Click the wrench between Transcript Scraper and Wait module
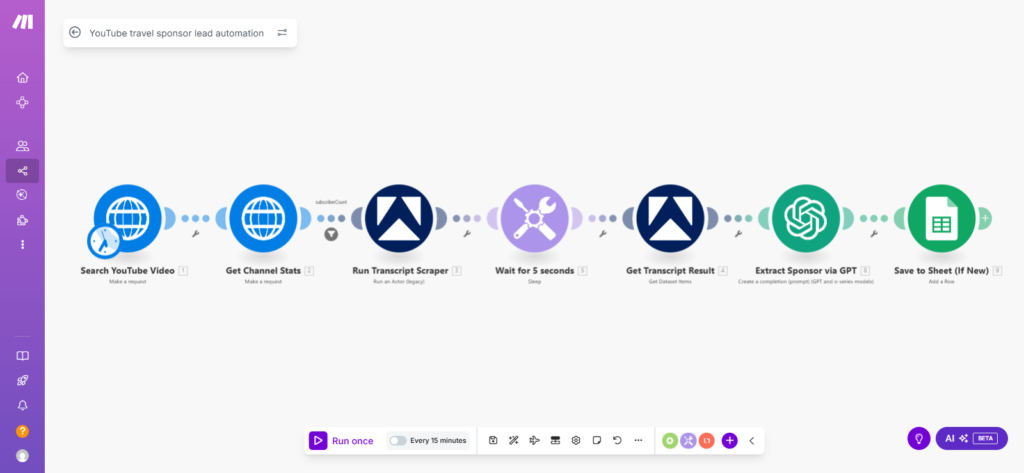The width and height of the screenshot is (1024, 473). click(467, 233)
